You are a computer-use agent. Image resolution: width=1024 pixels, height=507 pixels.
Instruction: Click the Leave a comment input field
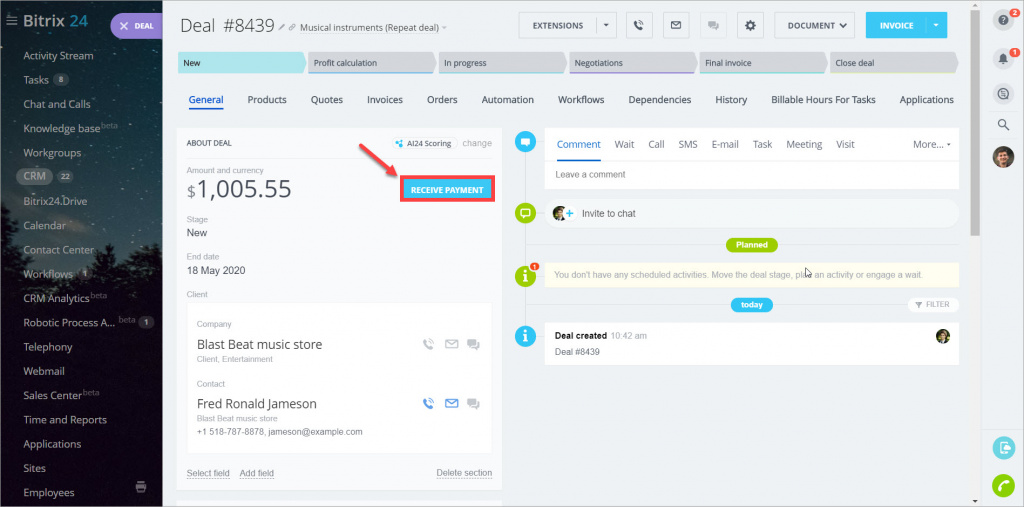[752, 174]
